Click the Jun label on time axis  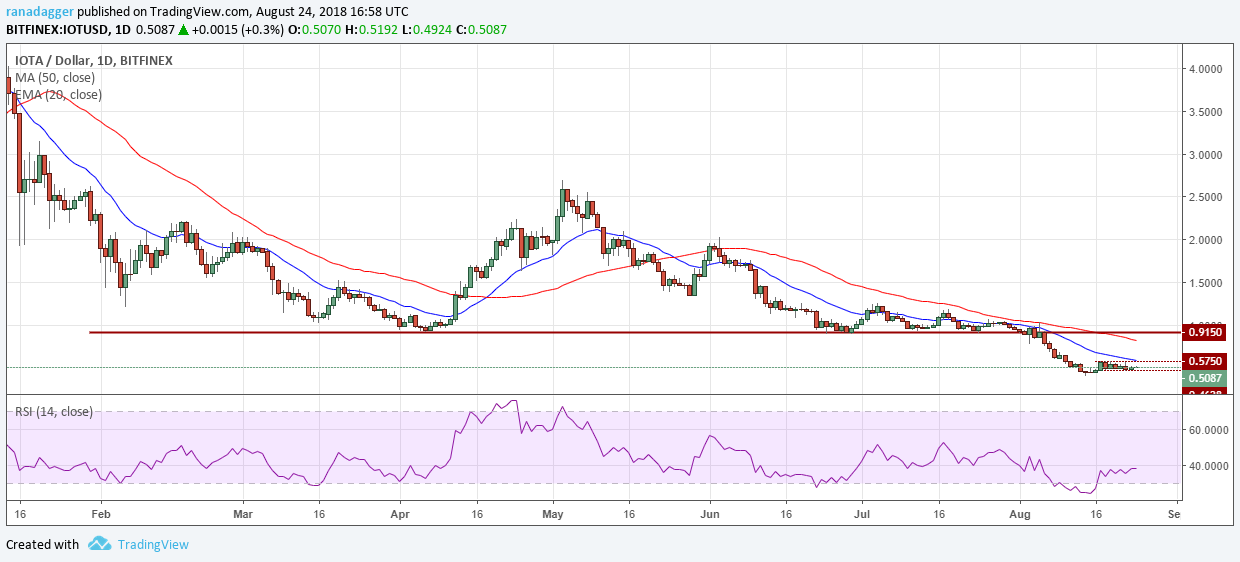coord(709,512)
